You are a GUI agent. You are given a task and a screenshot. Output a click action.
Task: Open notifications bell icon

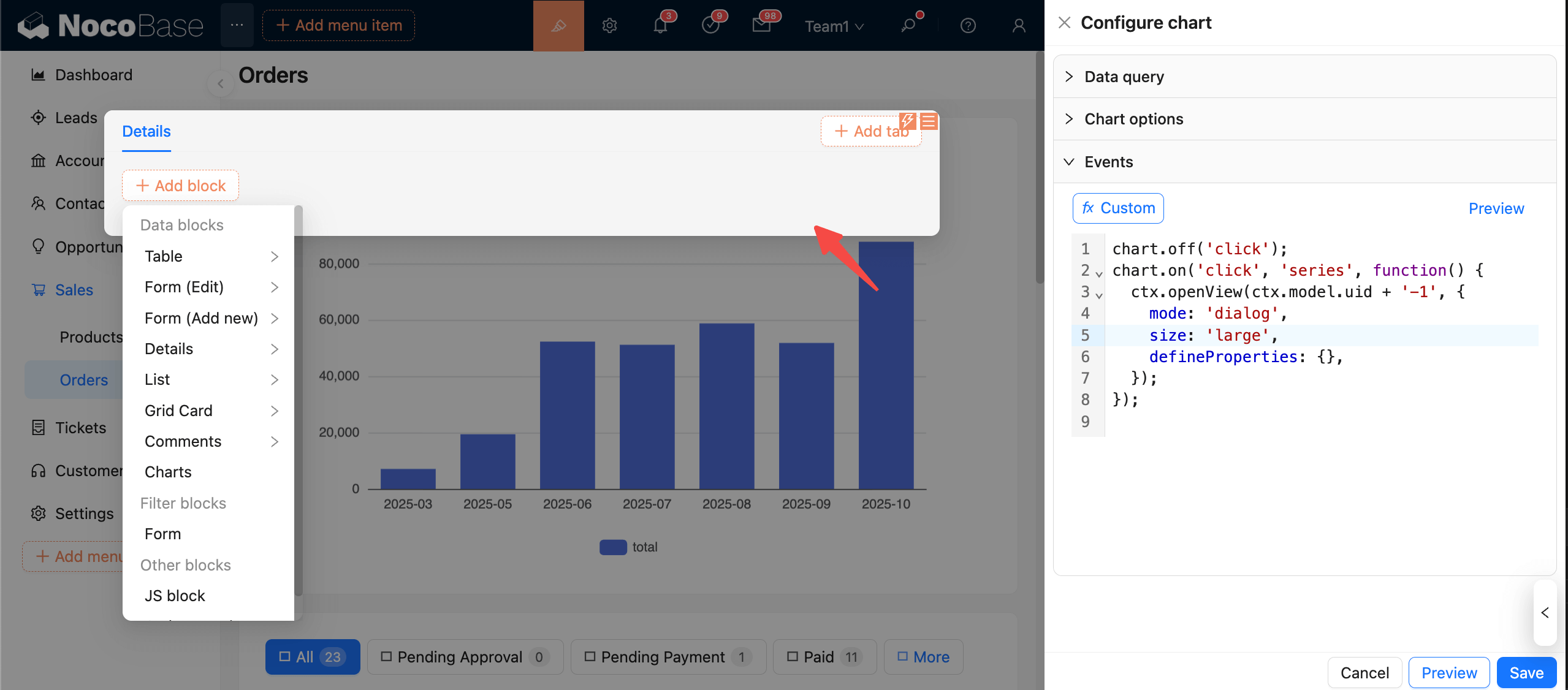660,26
